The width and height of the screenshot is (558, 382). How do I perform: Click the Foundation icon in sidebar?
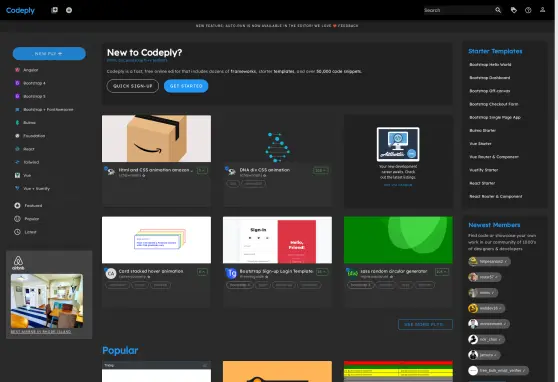click(x=17, y=136)
